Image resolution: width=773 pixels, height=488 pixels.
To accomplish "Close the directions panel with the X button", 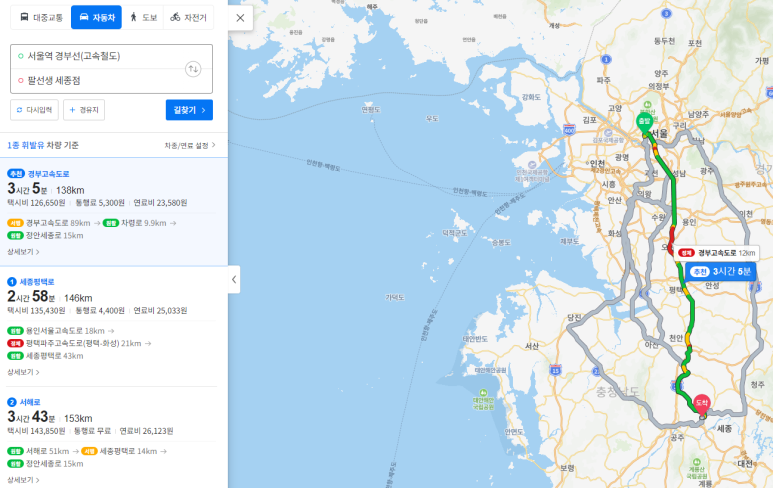I will [240, 18].
